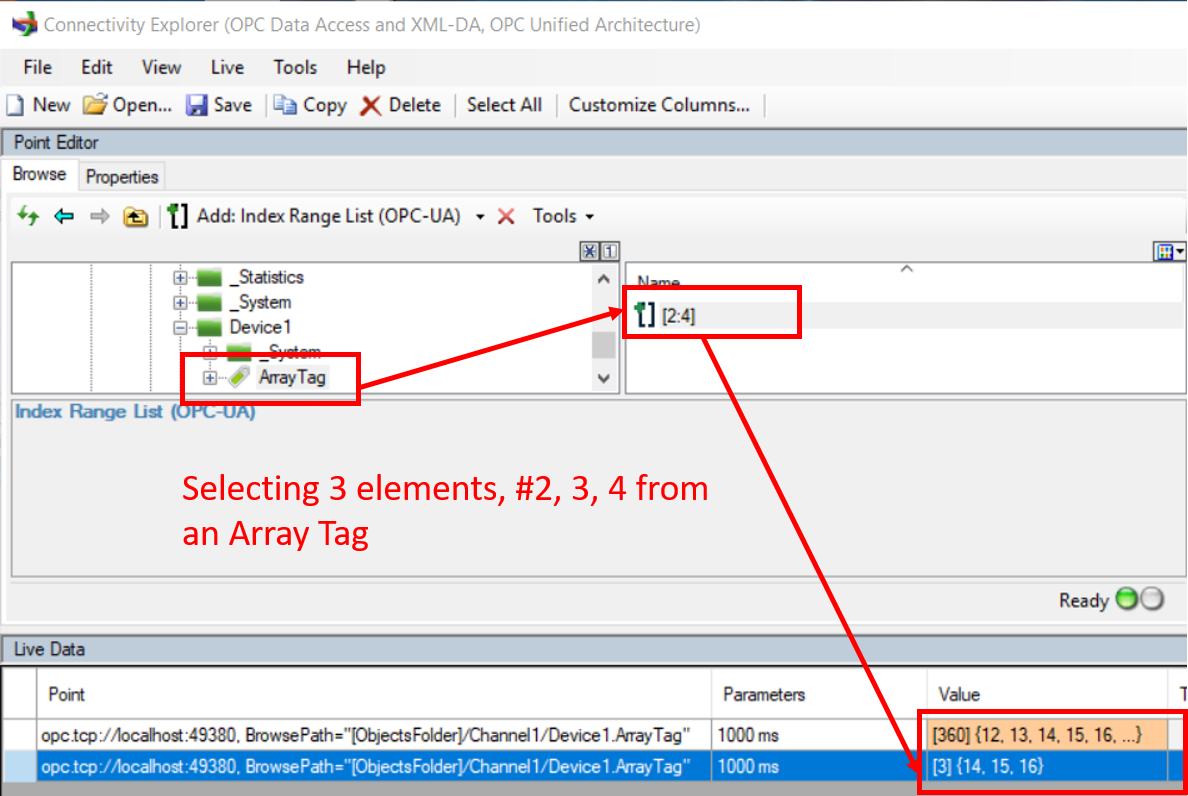This screenshot has height=796, width=1188.
Task: Open the Live menu
Action: click(227, 67)
